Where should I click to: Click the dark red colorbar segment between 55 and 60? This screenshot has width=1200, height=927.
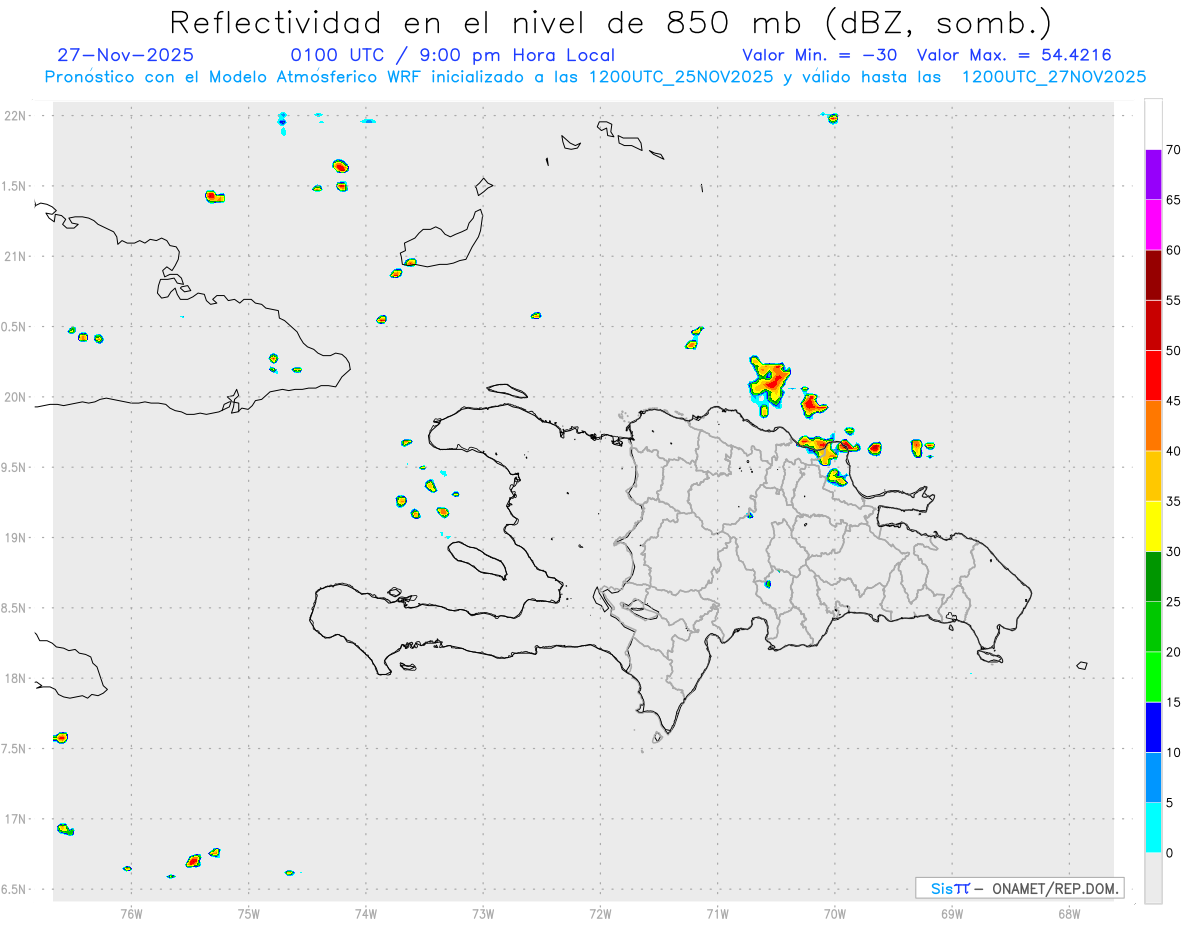(x=1153, y=275)
